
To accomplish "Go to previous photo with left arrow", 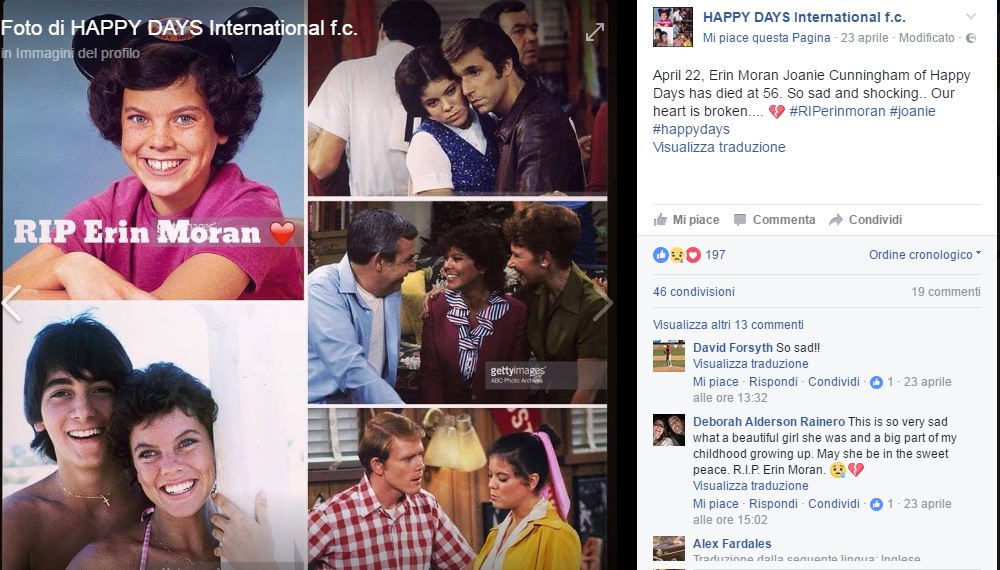I will click(12, 303).
